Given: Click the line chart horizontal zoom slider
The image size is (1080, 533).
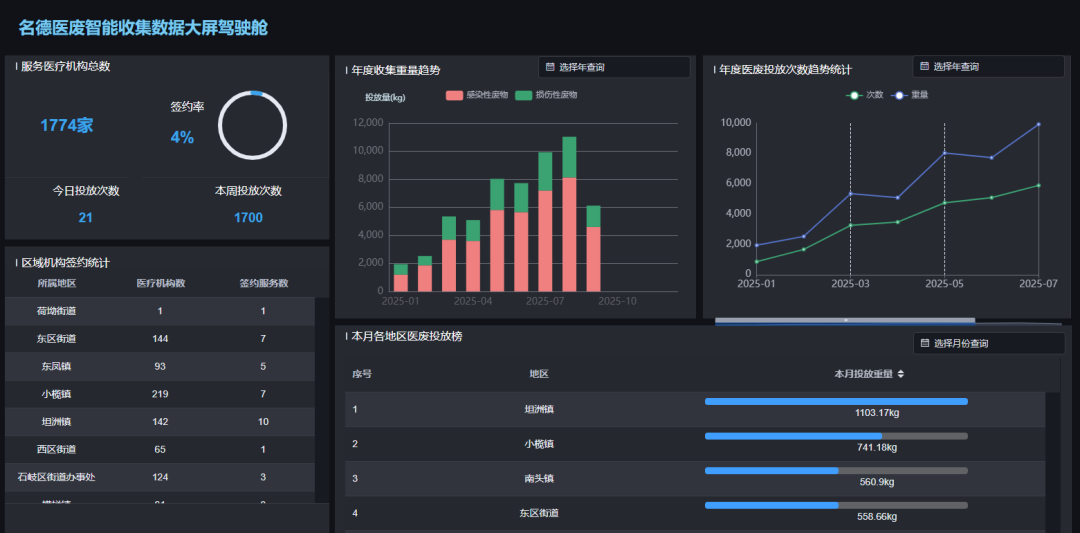Looking at the screenshot, I should 845,321.
